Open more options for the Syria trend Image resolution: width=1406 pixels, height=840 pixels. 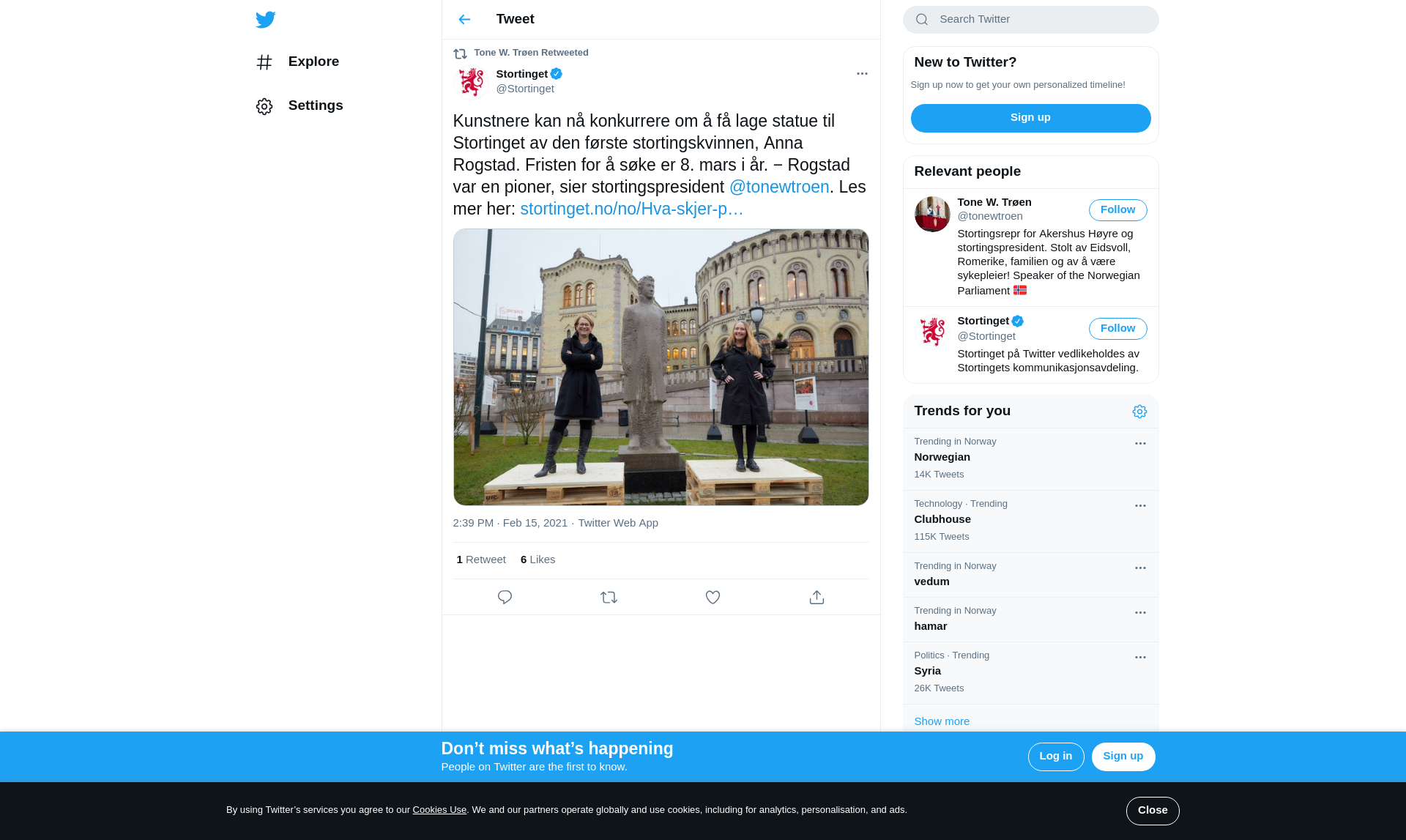point(1140,658)
